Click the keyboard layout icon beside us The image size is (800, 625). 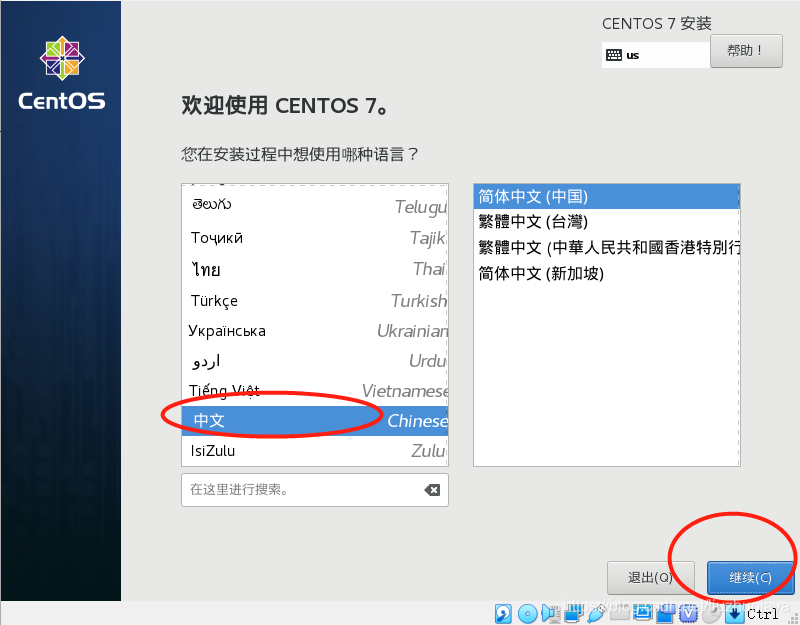(613, 55)
